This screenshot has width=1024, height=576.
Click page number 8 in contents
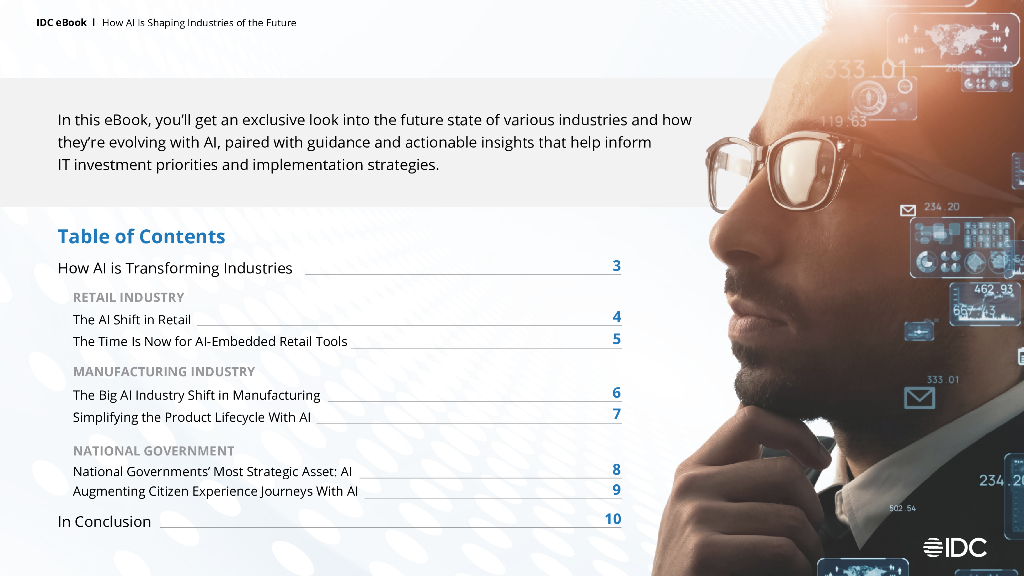(x=617, y=469)
